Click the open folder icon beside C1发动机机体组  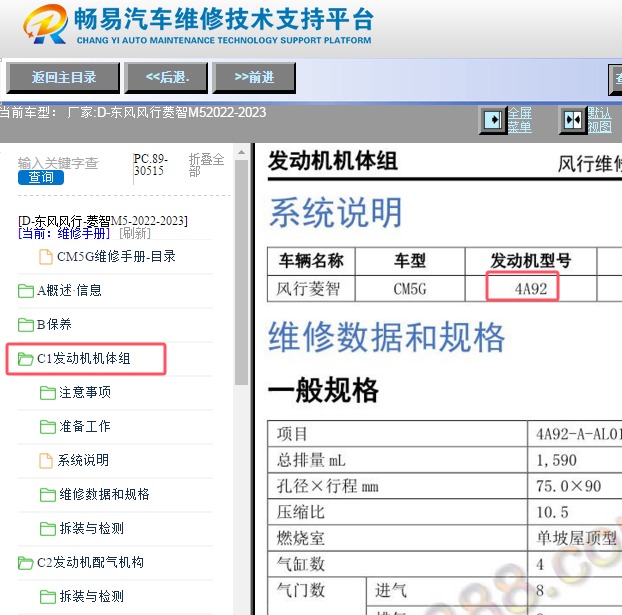tap(26, 359)
